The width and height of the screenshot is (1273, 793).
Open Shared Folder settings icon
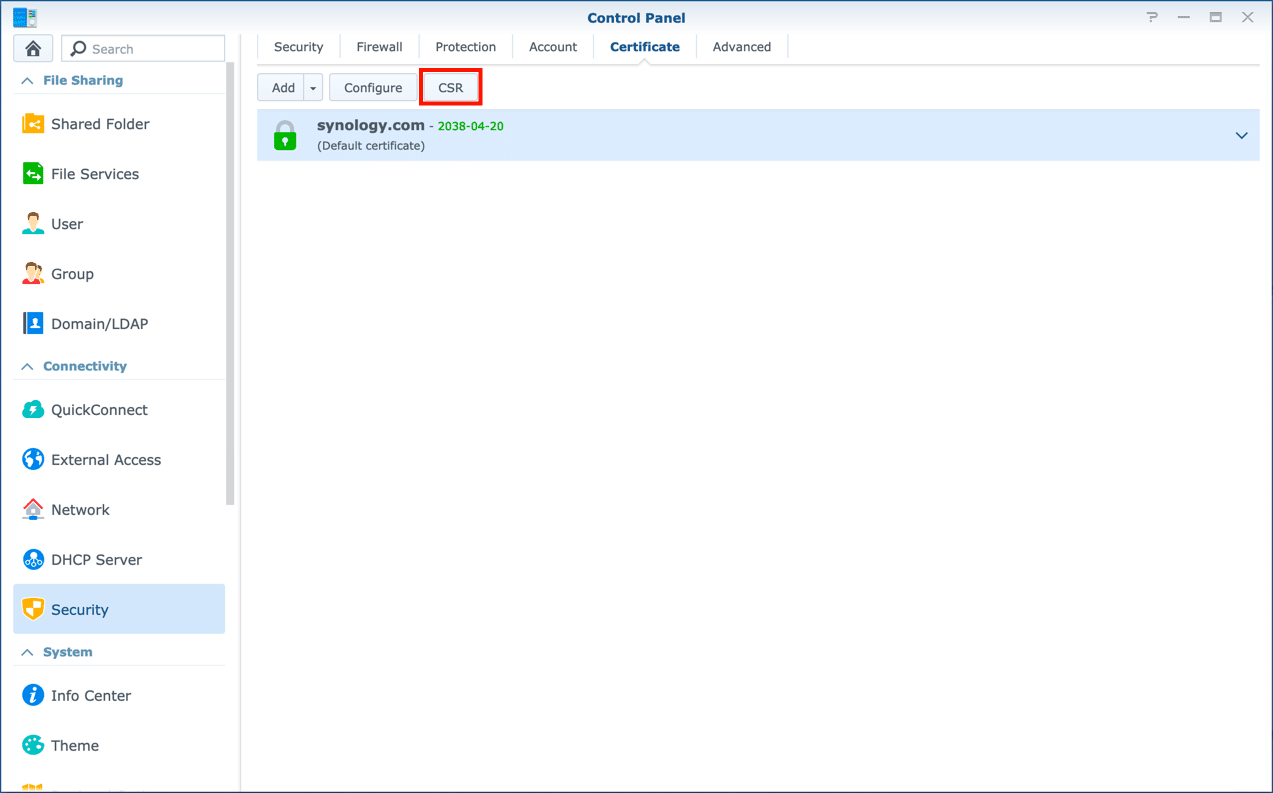pyautogui.click(x=33, y=124)
